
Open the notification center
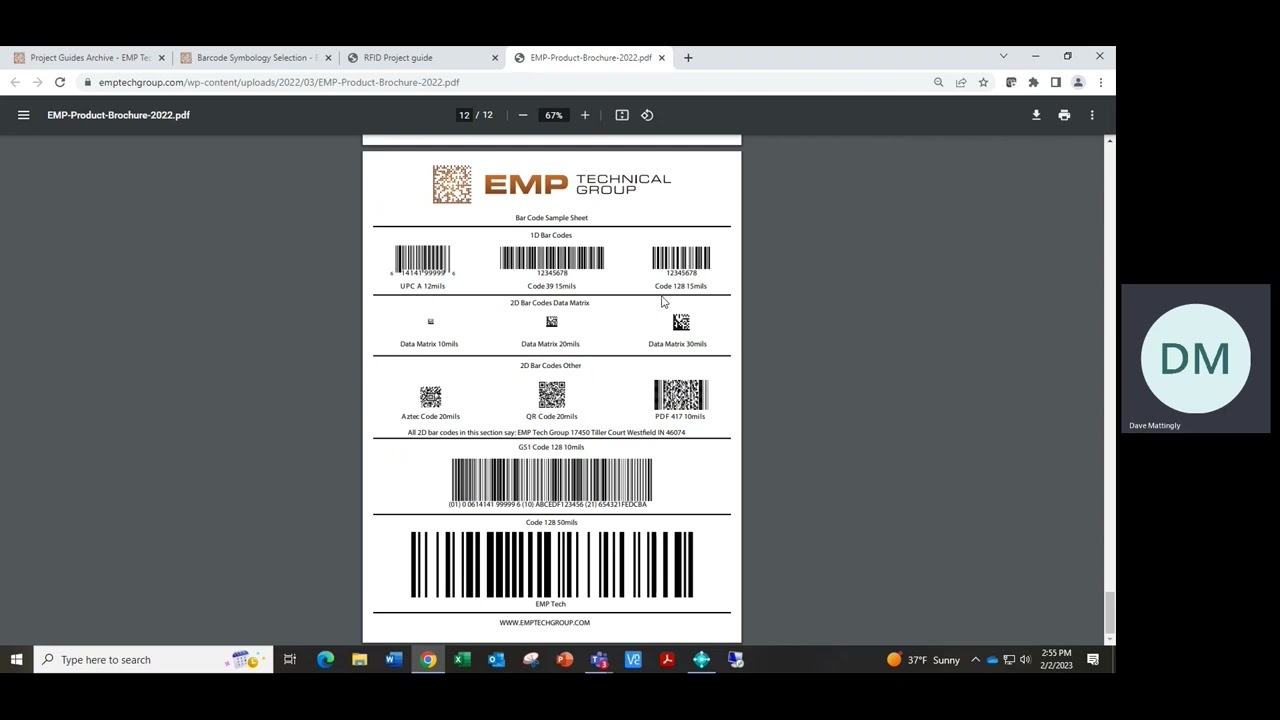1093,660
